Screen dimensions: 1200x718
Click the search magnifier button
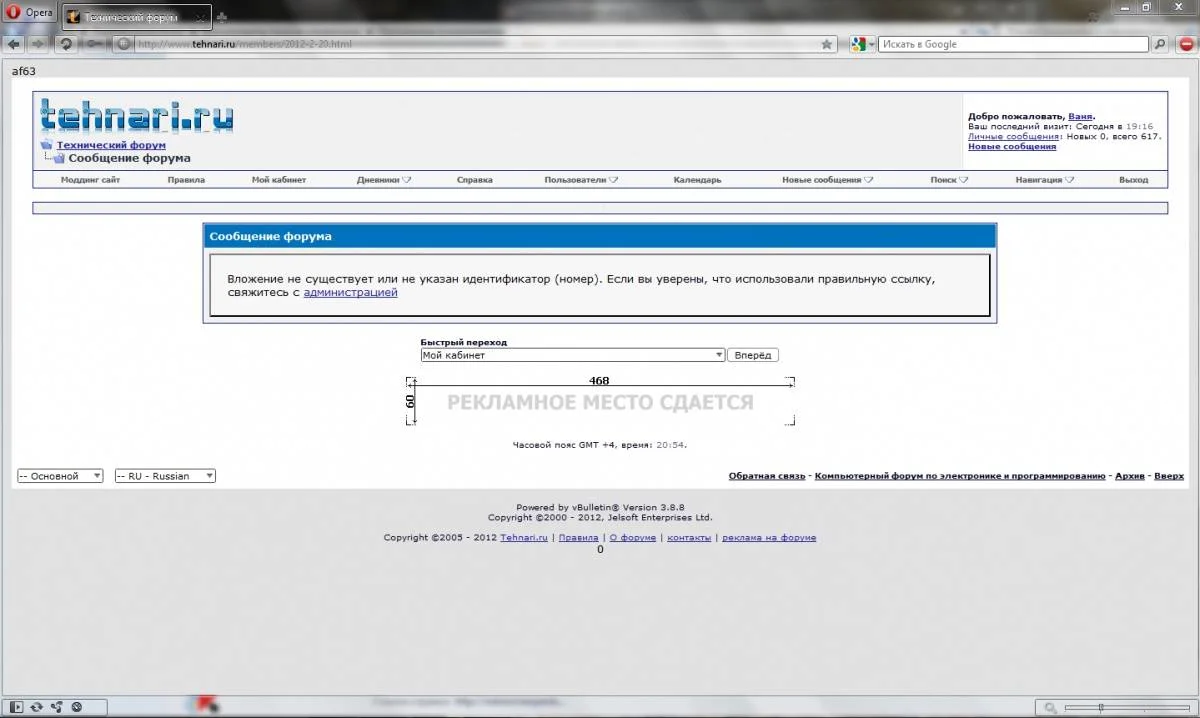[1160, 44]
